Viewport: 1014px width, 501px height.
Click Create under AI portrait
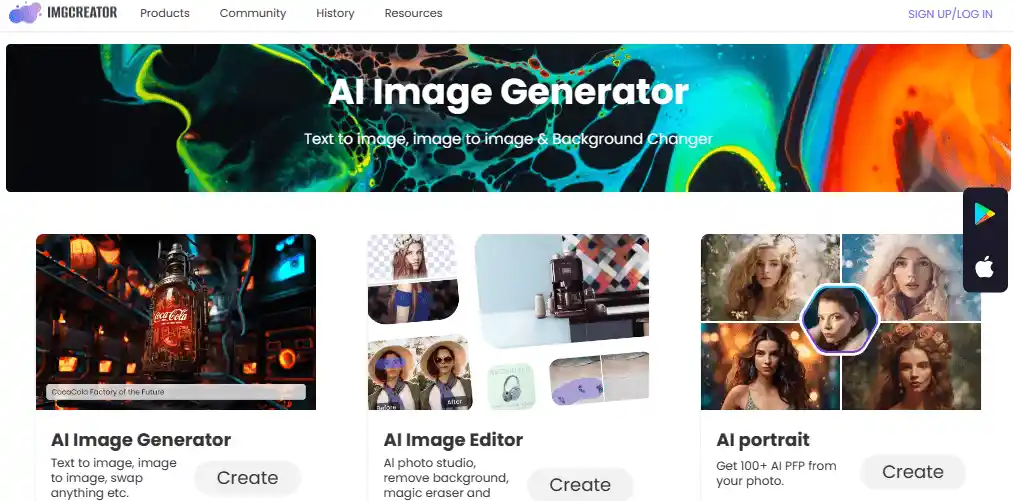coord(912,472)
